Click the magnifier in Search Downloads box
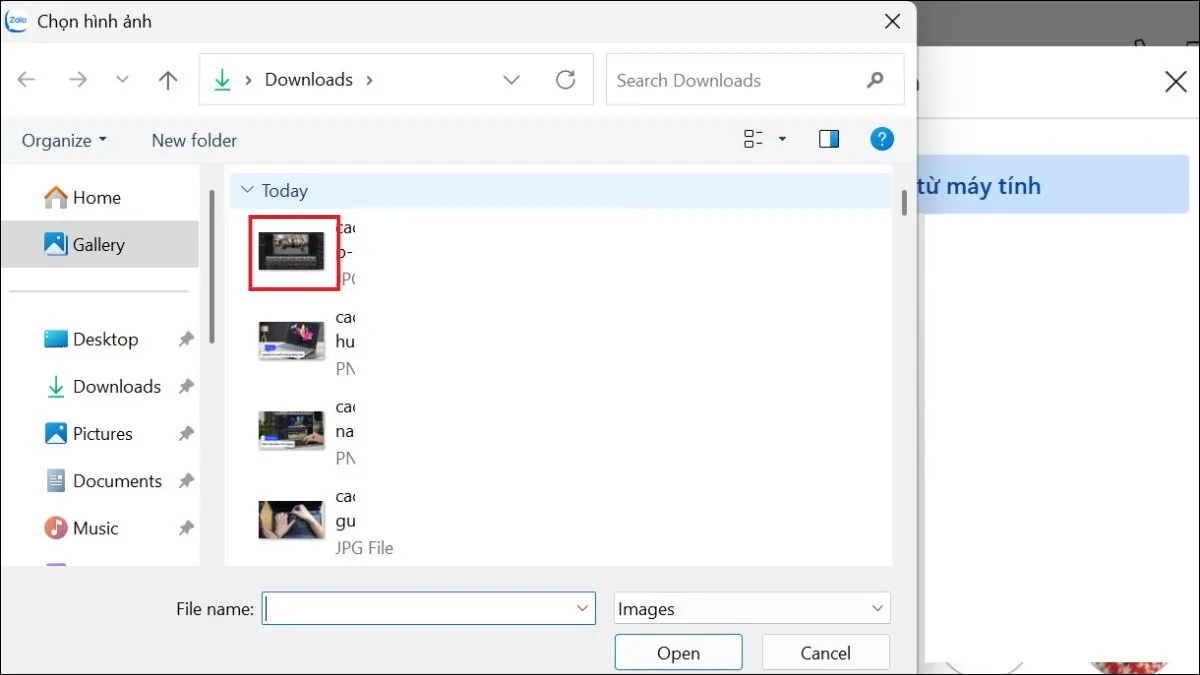 pyautogui.click(x=874, y=79)
